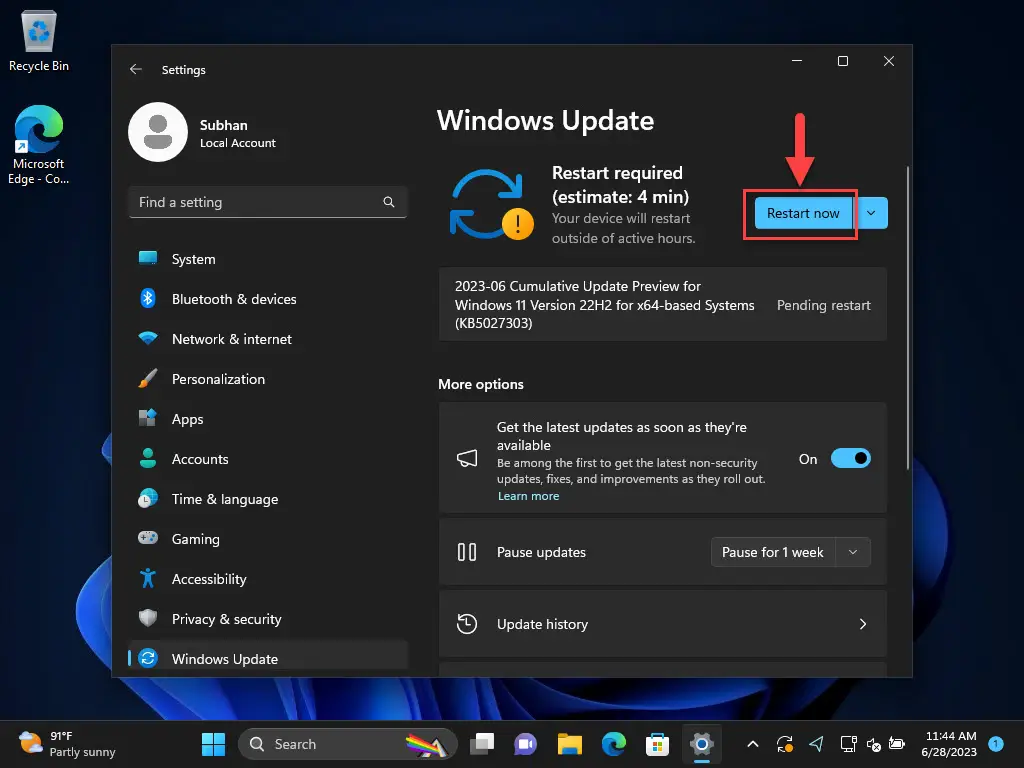Click the Pending restart status text
1024x768 pixels.
pos(824,306)
